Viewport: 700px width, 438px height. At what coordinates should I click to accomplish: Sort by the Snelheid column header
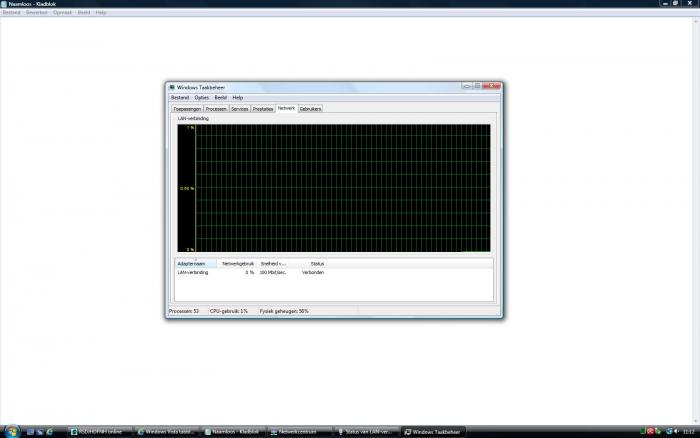(x=275, y=264)
